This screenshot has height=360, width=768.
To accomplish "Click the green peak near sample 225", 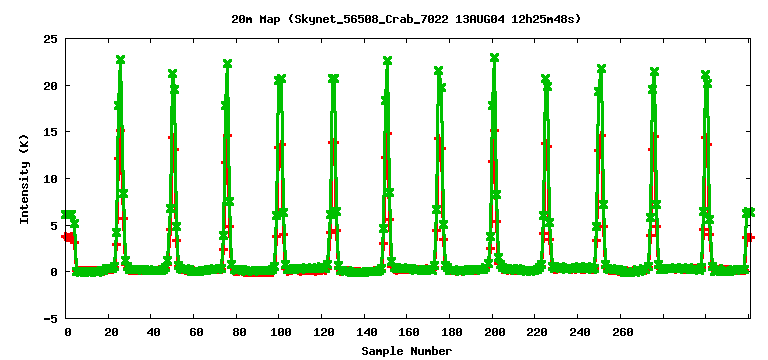I will tap(546, 79).
